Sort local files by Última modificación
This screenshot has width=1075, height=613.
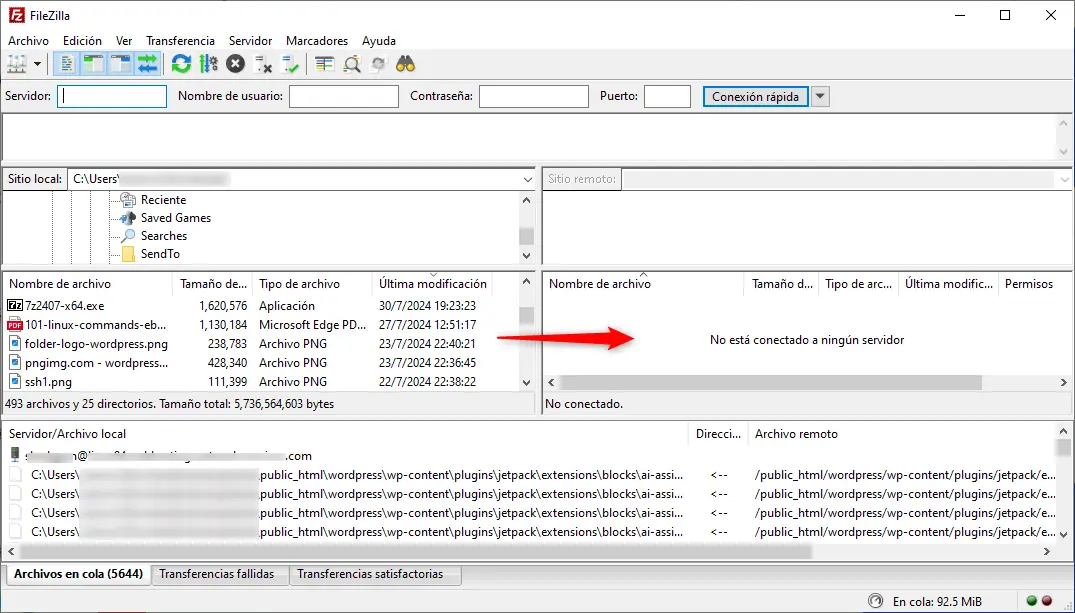(x=433, y=284)
